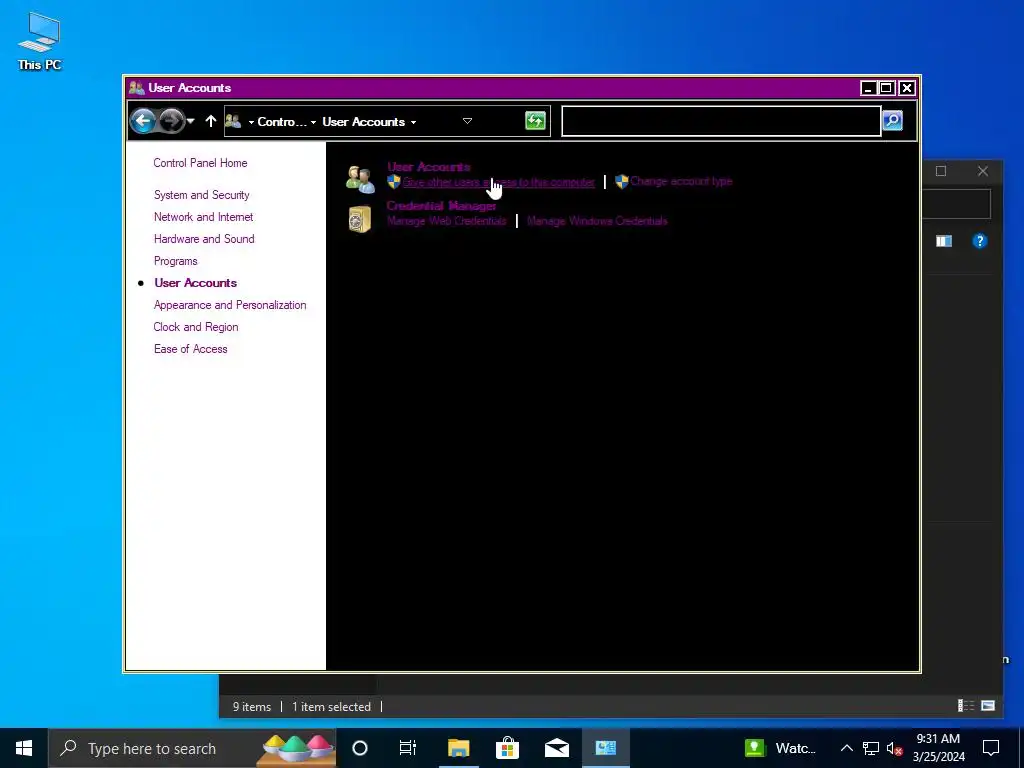Open Network and Internet category

coord(204,217)
